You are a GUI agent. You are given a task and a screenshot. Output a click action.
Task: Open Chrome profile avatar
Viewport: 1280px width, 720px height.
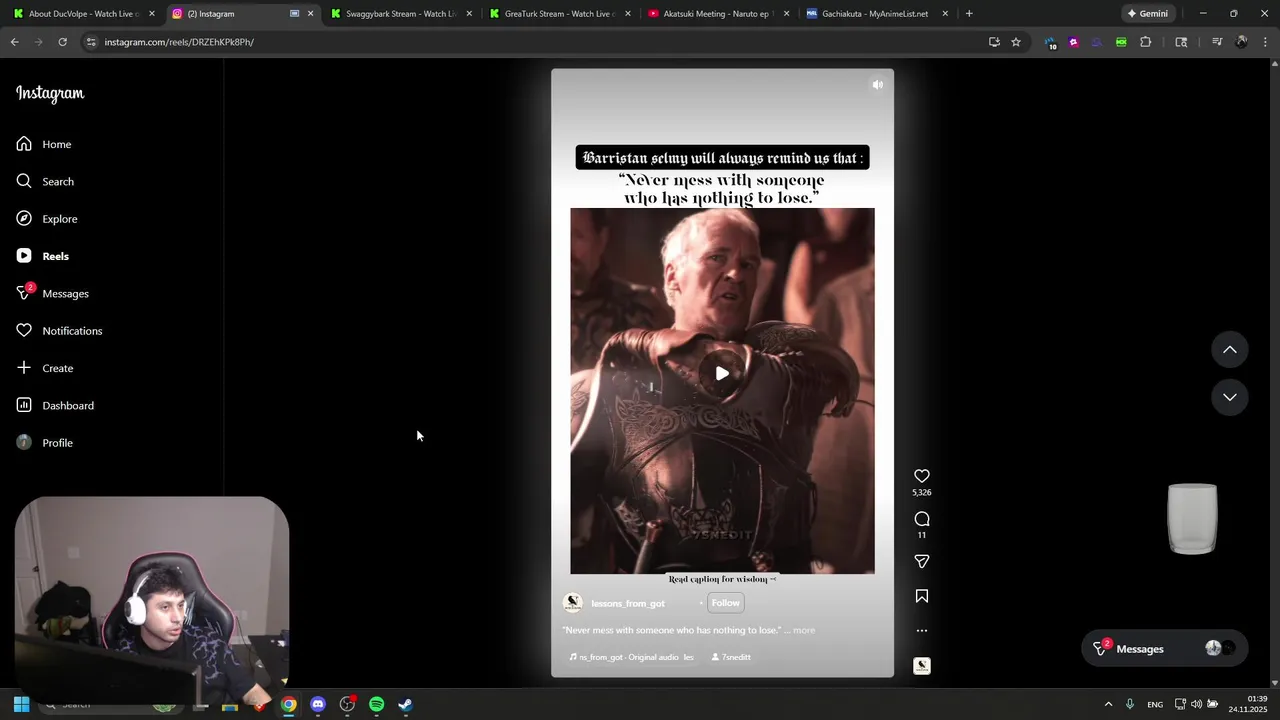point(1241,42)
